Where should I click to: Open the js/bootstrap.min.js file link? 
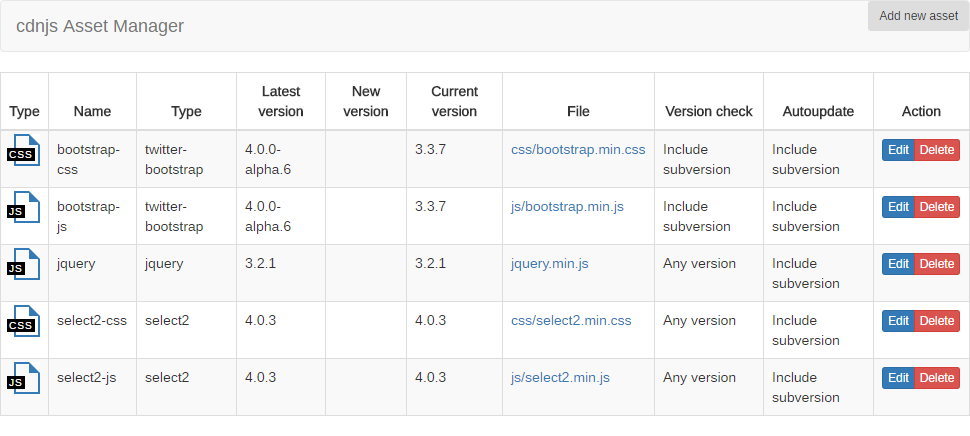[567, 207]
